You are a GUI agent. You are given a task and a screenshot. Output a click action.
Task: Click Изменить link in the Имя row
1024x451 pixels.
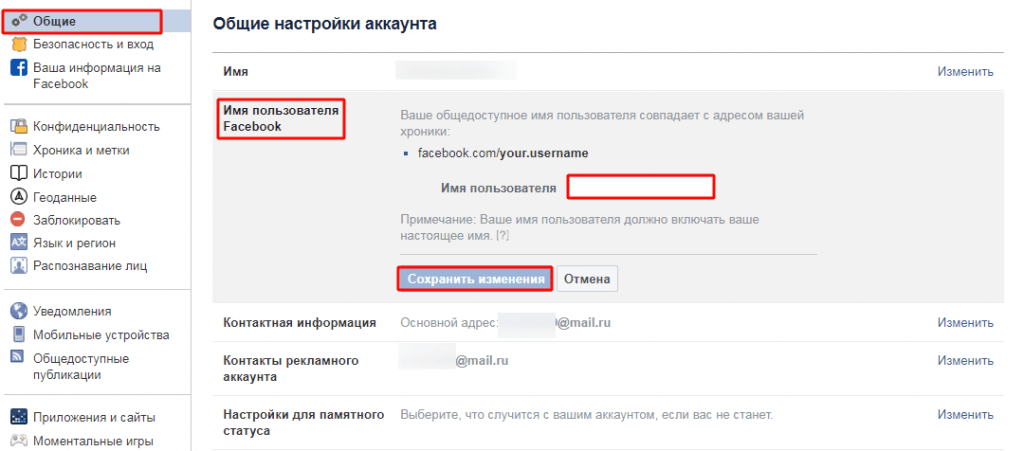(x=965, y=72)
